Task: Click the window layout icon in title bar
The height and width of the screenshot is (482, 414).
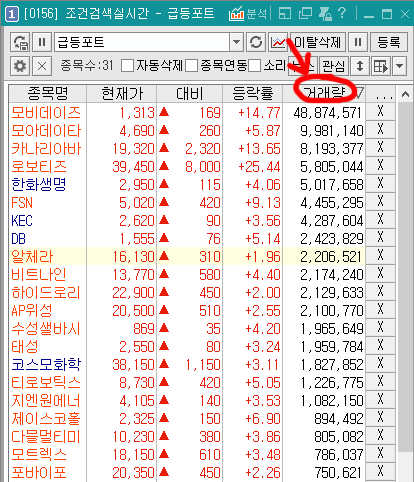Action: [x=285, y=14]
